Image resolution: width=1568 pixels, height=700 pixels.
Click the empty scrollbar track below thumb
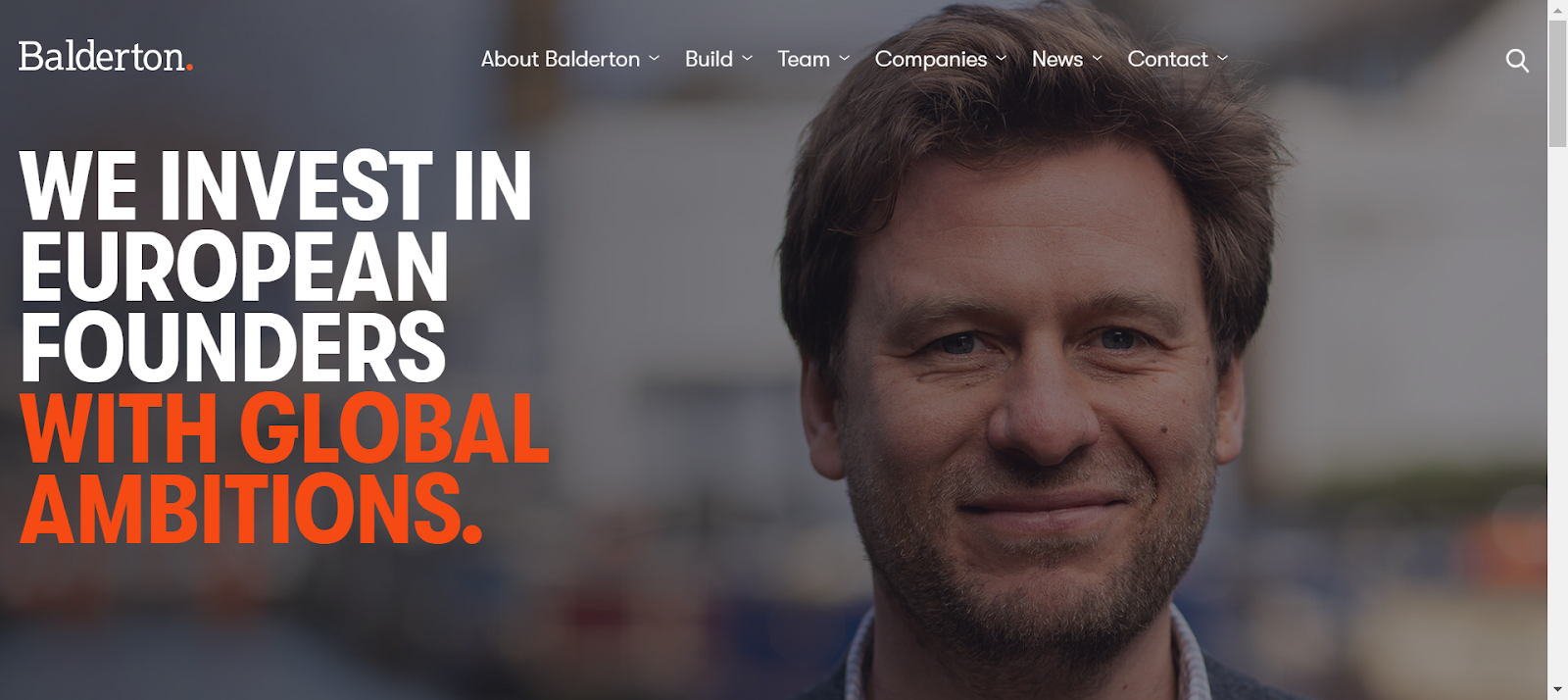[1557, 412]
